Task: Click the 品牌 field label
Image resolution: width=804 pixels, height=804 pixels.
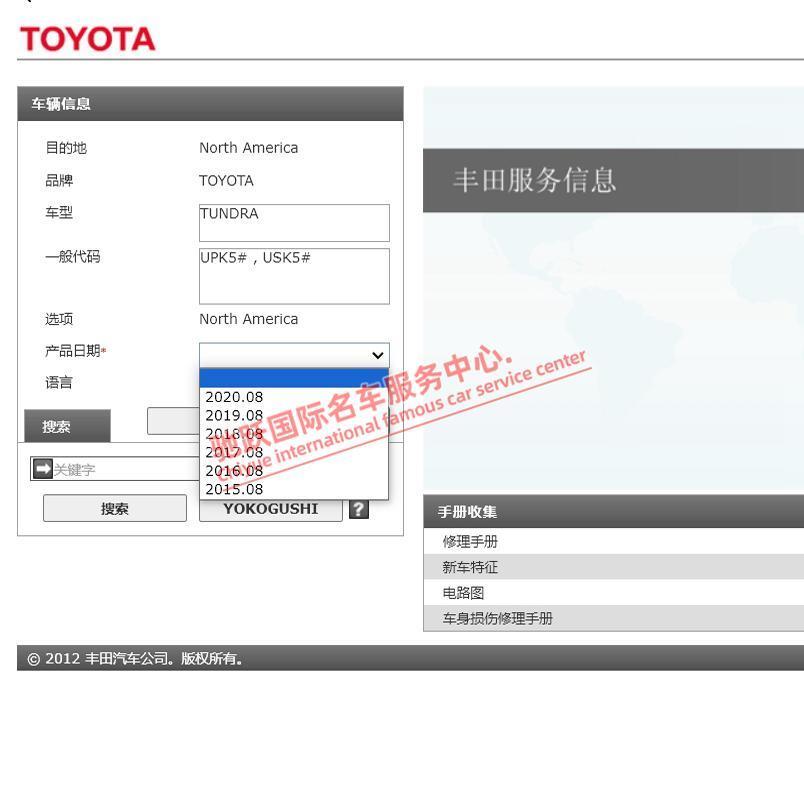Action: click(x=59, y=180)
